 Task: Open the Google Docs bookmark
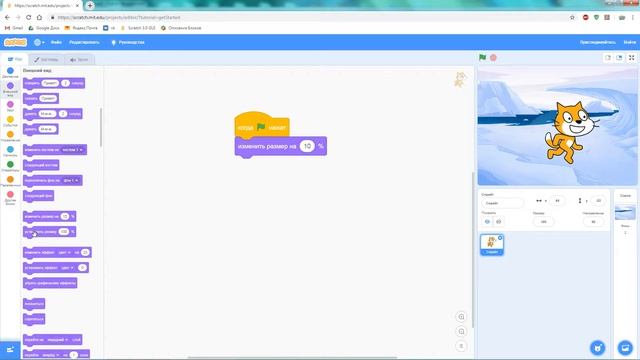[x=44, y=28]
